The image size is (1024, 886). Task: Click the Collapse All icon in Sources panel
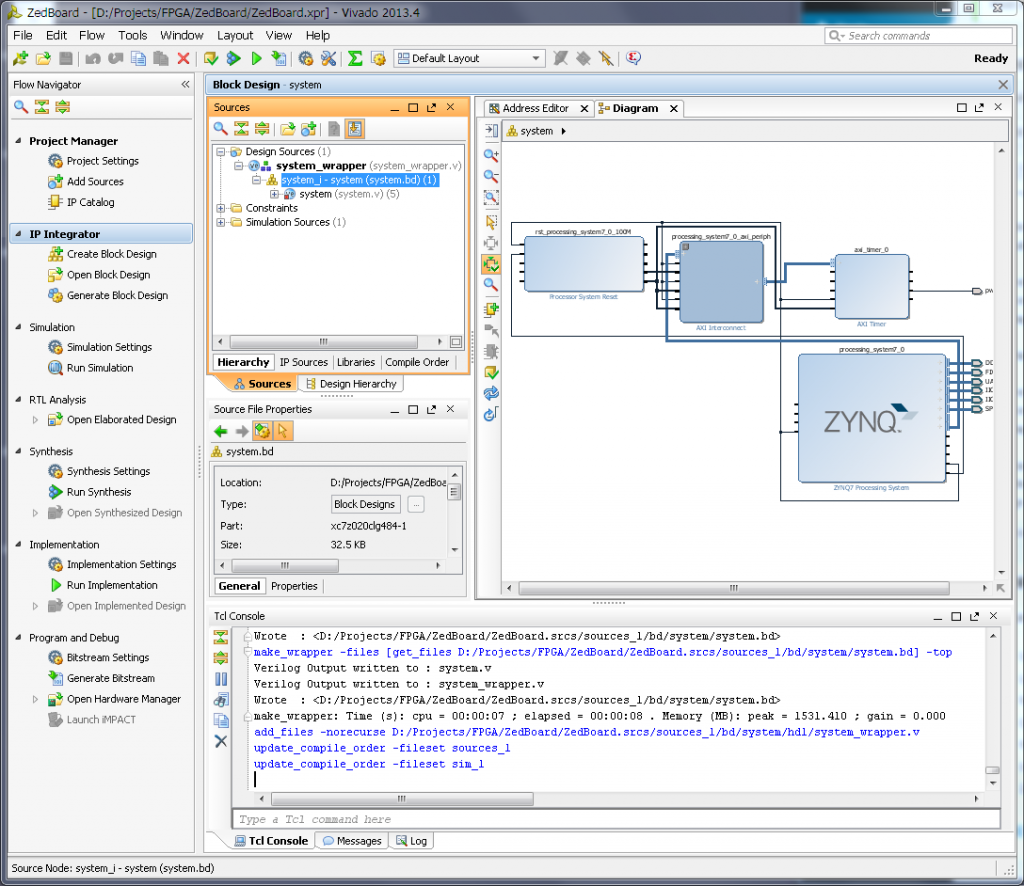(241, 128)
